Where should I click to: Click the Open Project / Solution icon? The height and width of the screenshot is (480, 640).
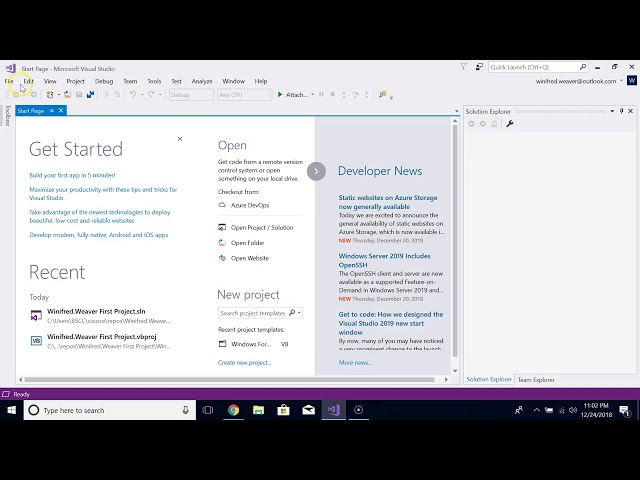[x=222, y=227]
